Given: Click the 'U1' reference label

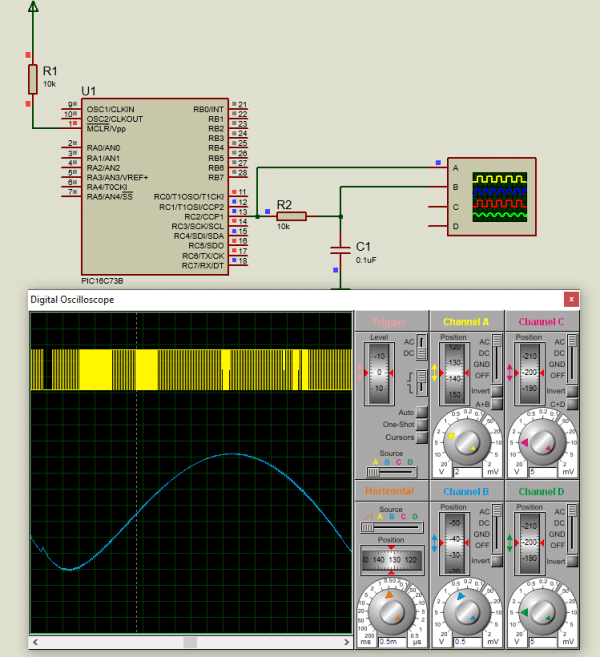Looking at the screenshot, I should [88, 91].
